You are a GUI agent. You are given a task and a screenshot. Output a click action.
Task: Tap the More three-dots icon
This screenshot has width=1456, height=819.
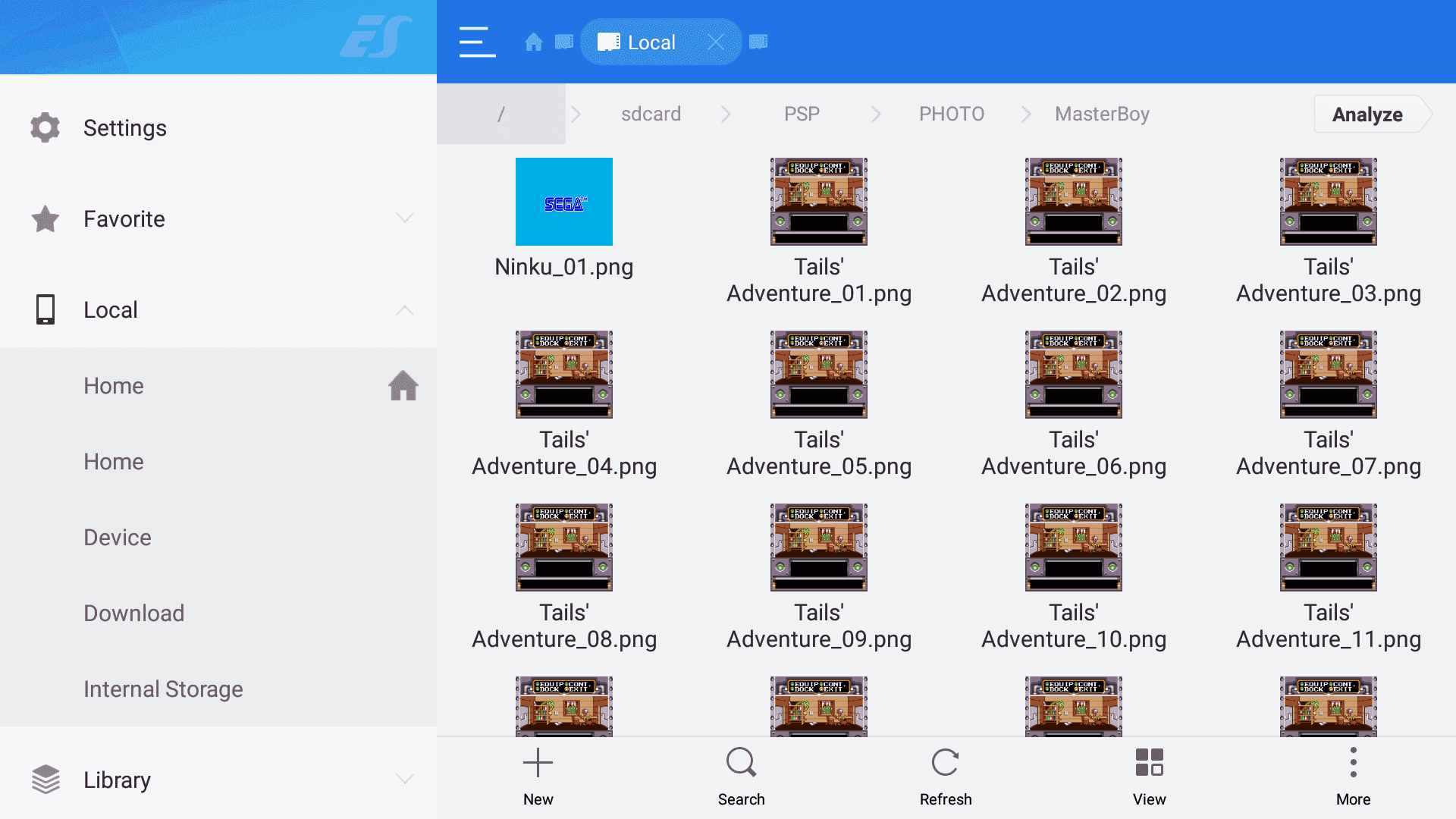pyautogui.click(x=1353, y=763)
